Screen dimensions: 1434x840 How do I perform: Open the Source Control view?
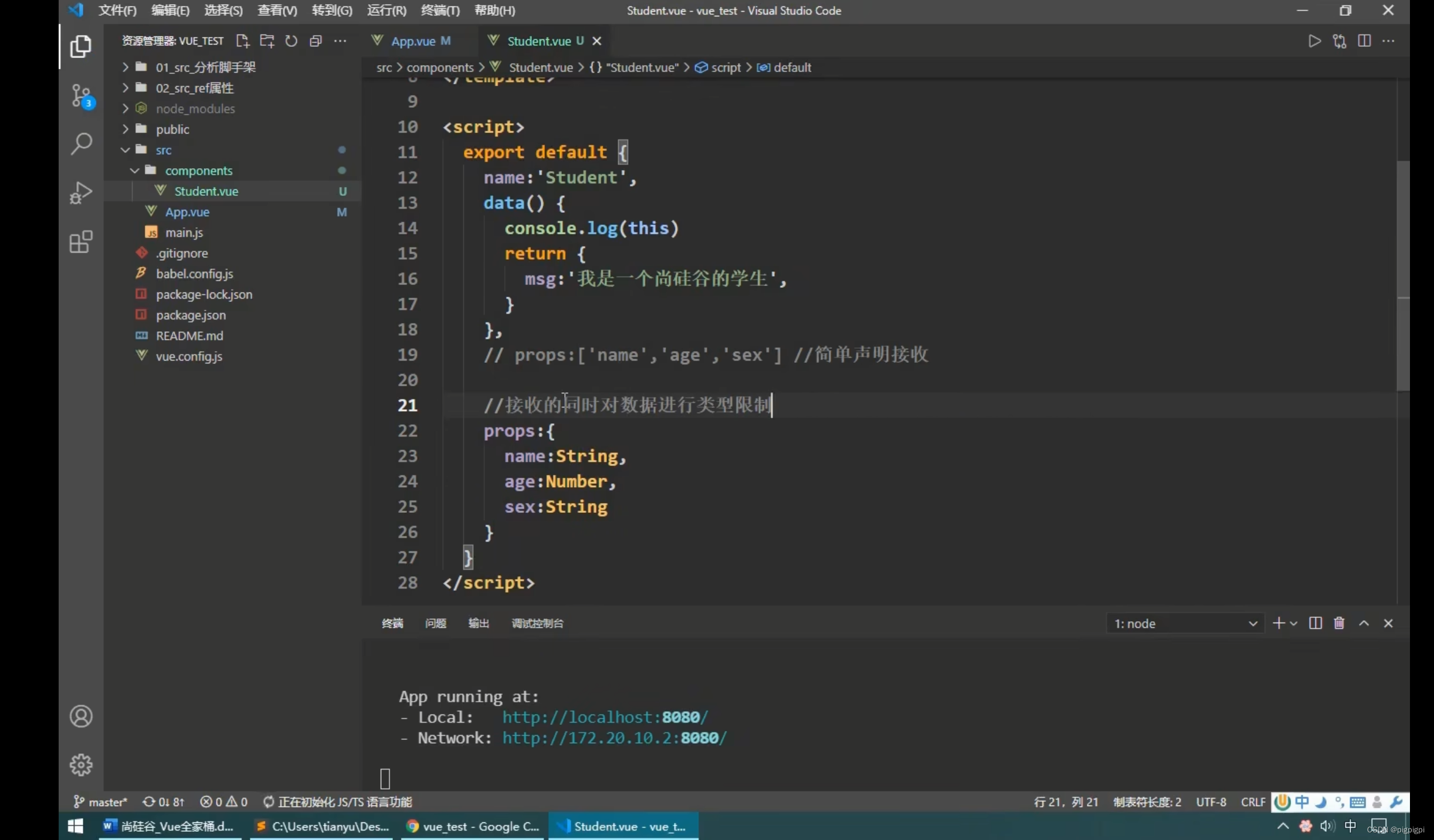click(x=81, y=96)
